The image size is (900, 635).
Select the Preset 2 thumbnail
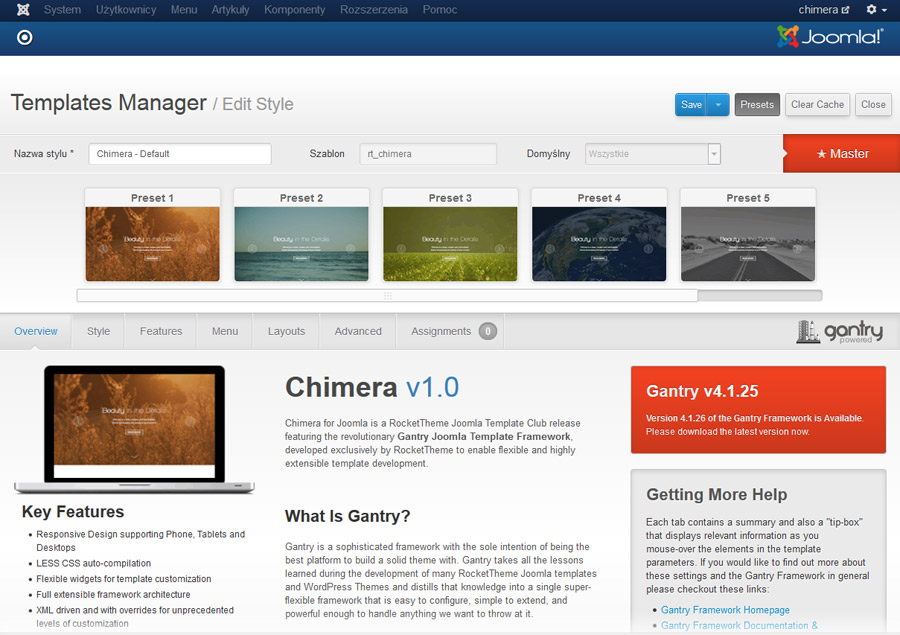tap(301, 236)
